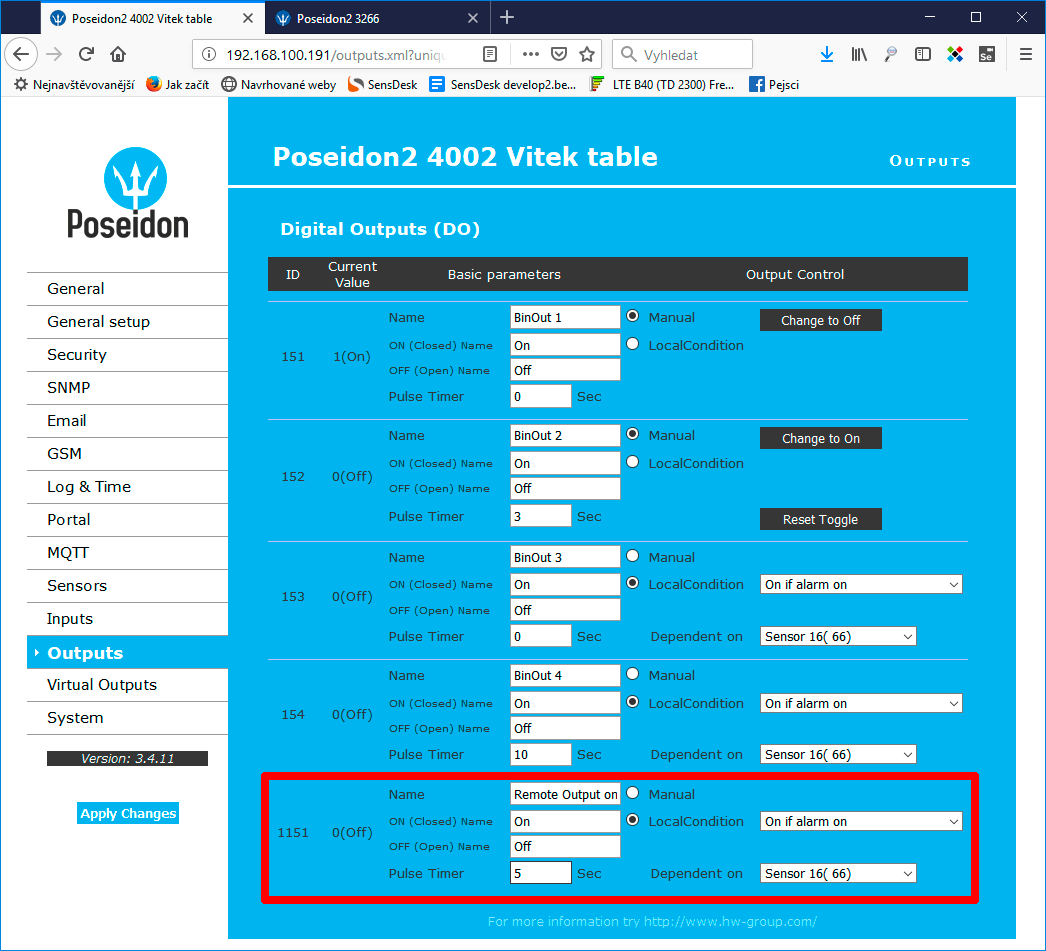The image size is (1046, 951).
Task: Open the Library icon in toolbar
Action: coord(859,55)
